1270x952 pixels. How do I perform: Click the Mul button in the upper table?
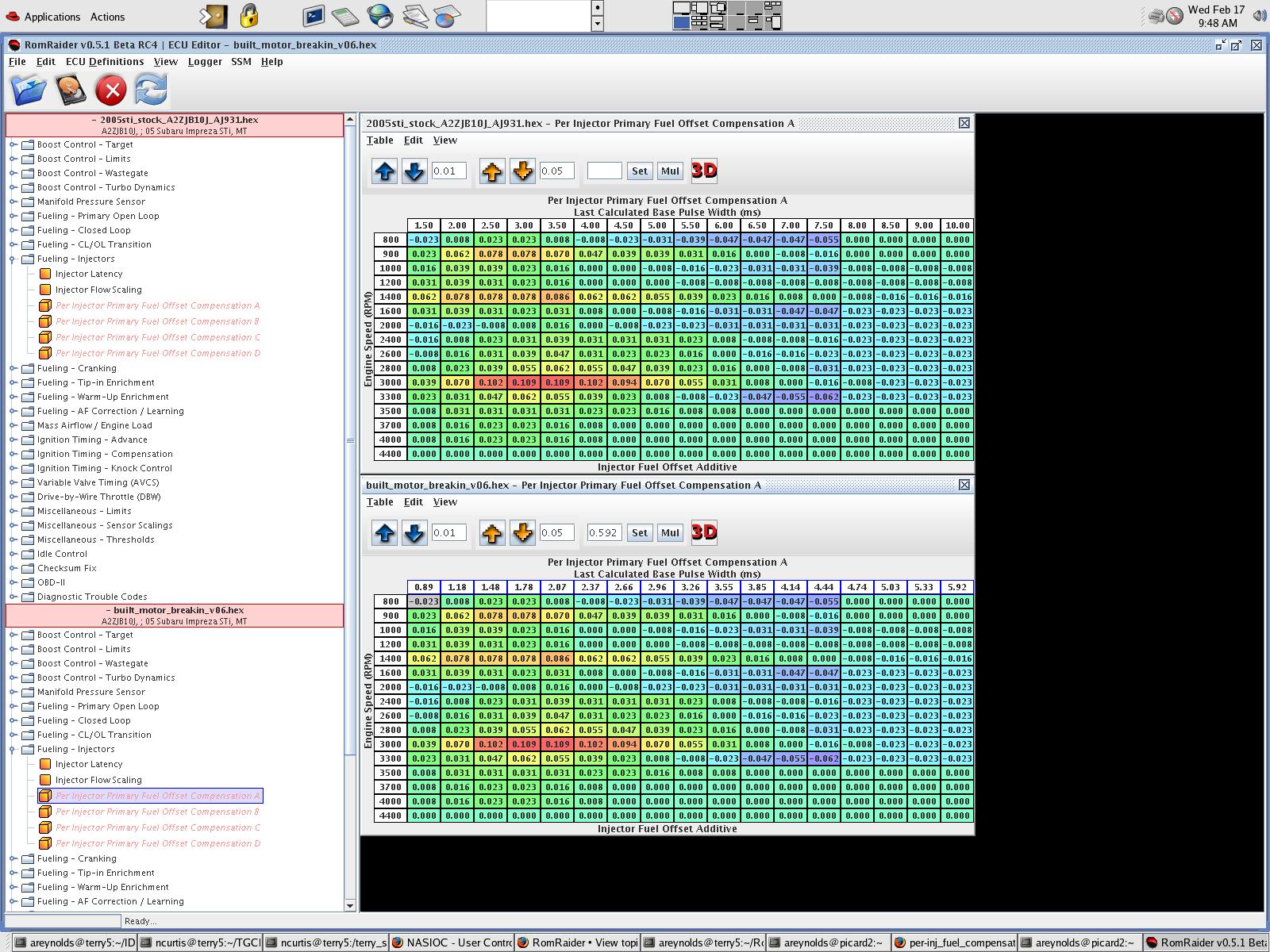coord(669,171)
